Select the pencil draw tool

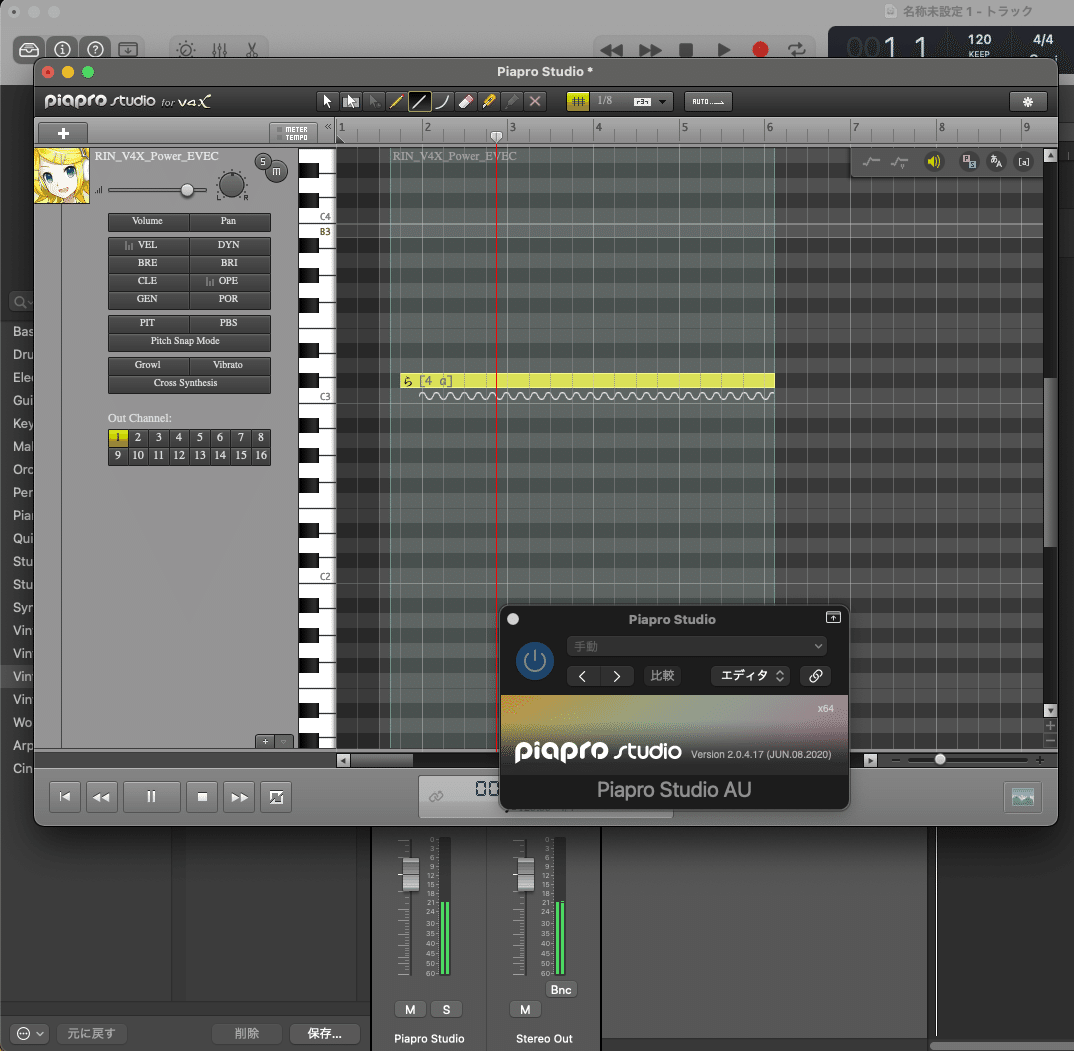pos(396,101)
